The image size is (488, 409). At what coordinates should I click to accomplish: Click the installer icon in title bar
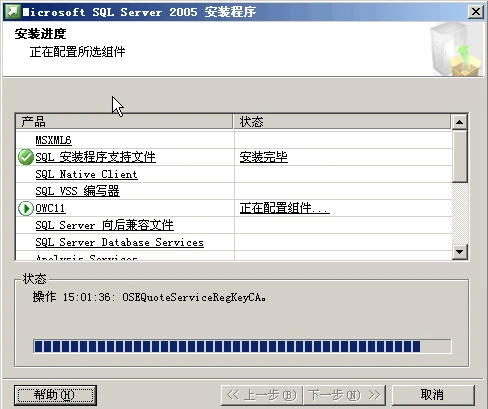tap(13, 12)
